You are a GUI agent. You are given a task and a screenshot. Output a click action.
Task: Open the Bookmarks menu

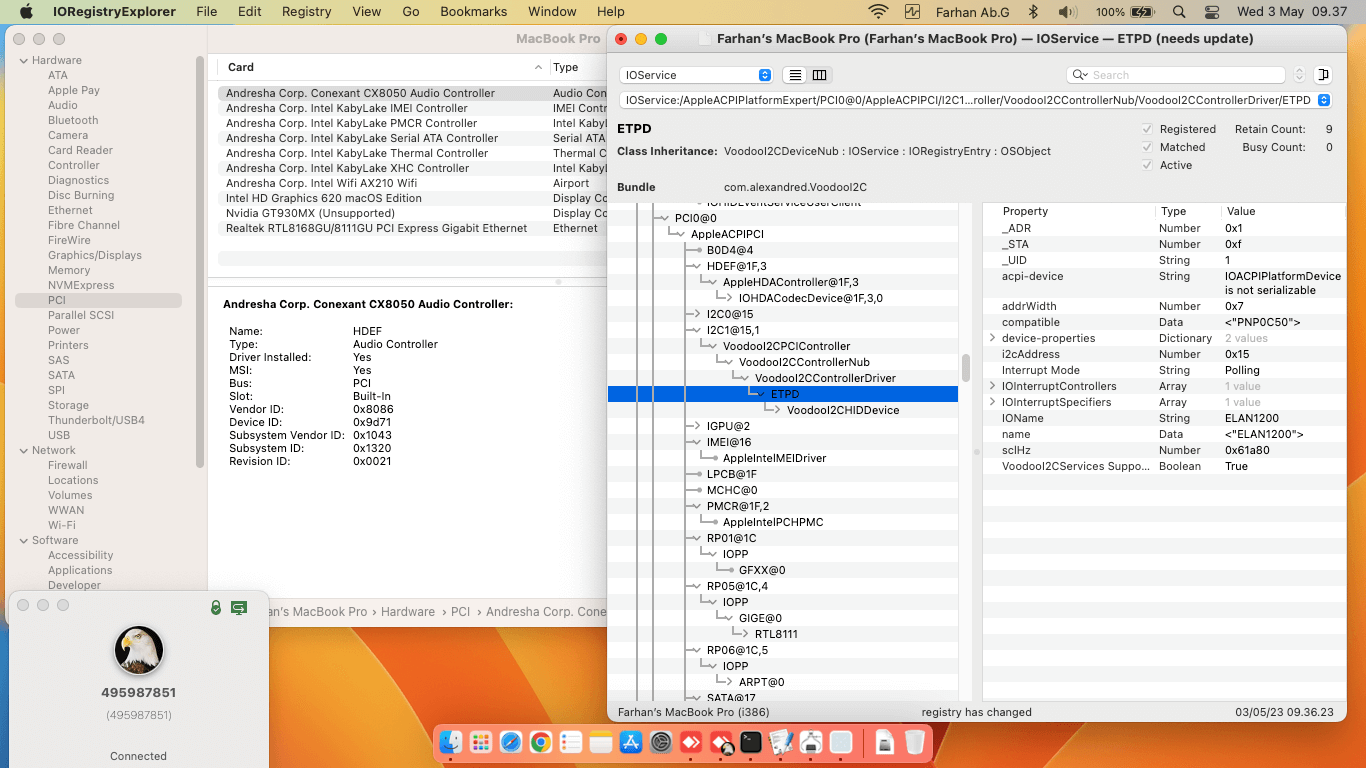473,12
